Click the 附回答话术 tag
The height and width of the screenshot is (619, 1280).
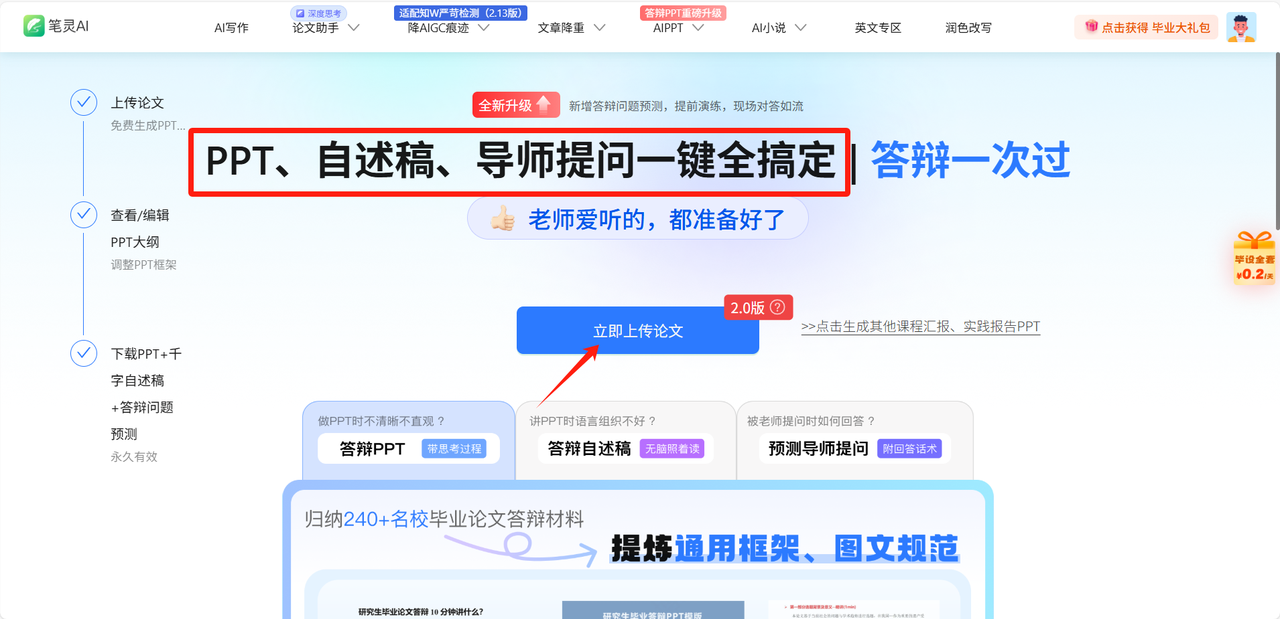coord(909,449)
